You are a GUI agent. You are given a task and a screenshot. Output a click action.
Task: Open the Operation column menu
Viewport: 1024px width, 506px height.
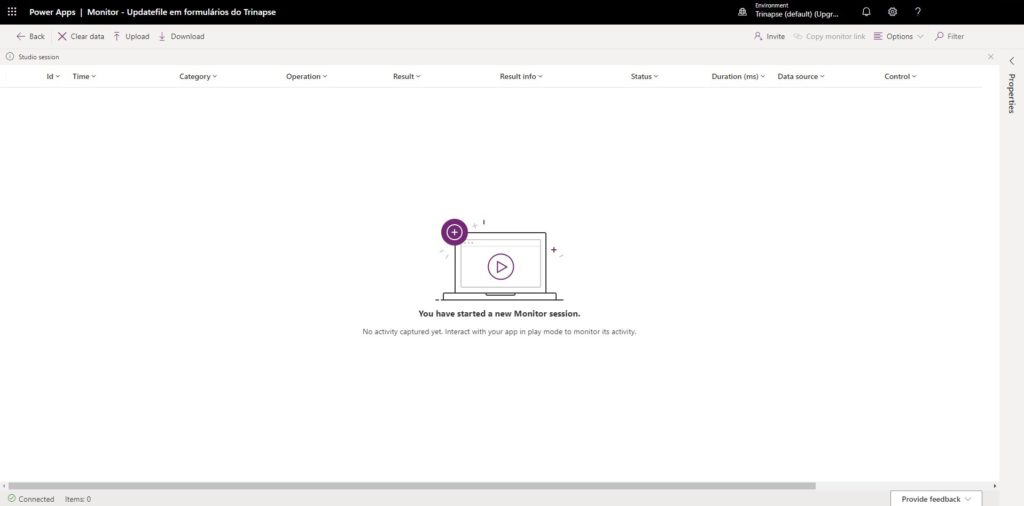(306, 76)
